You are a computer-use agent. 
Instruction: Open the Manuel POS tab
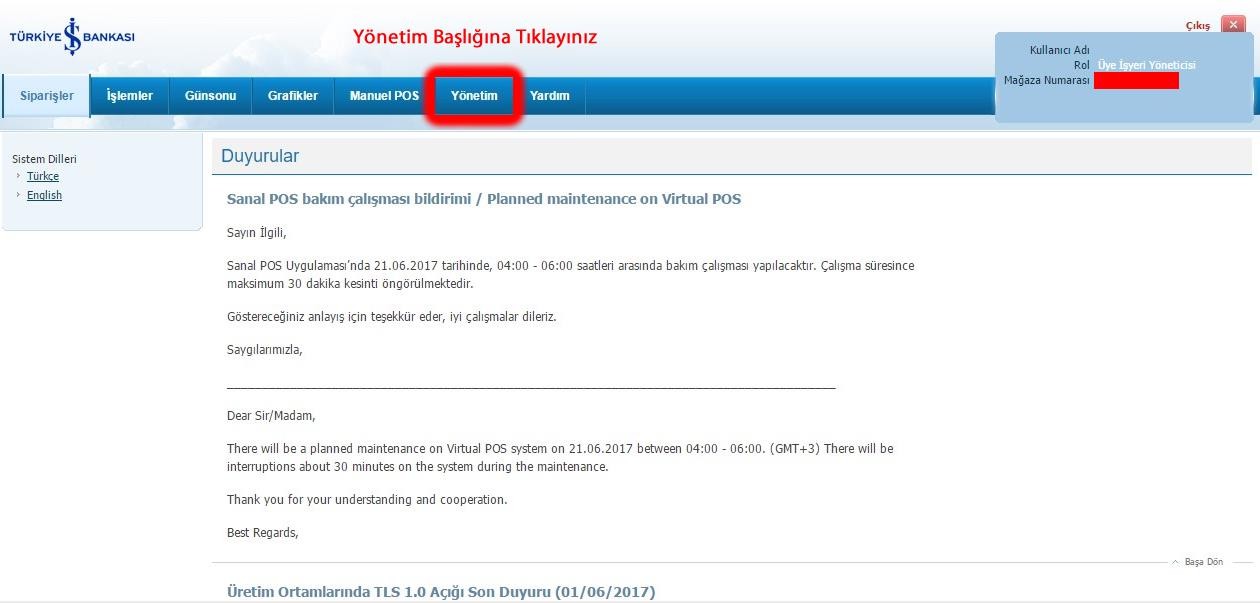click(384, 96)
